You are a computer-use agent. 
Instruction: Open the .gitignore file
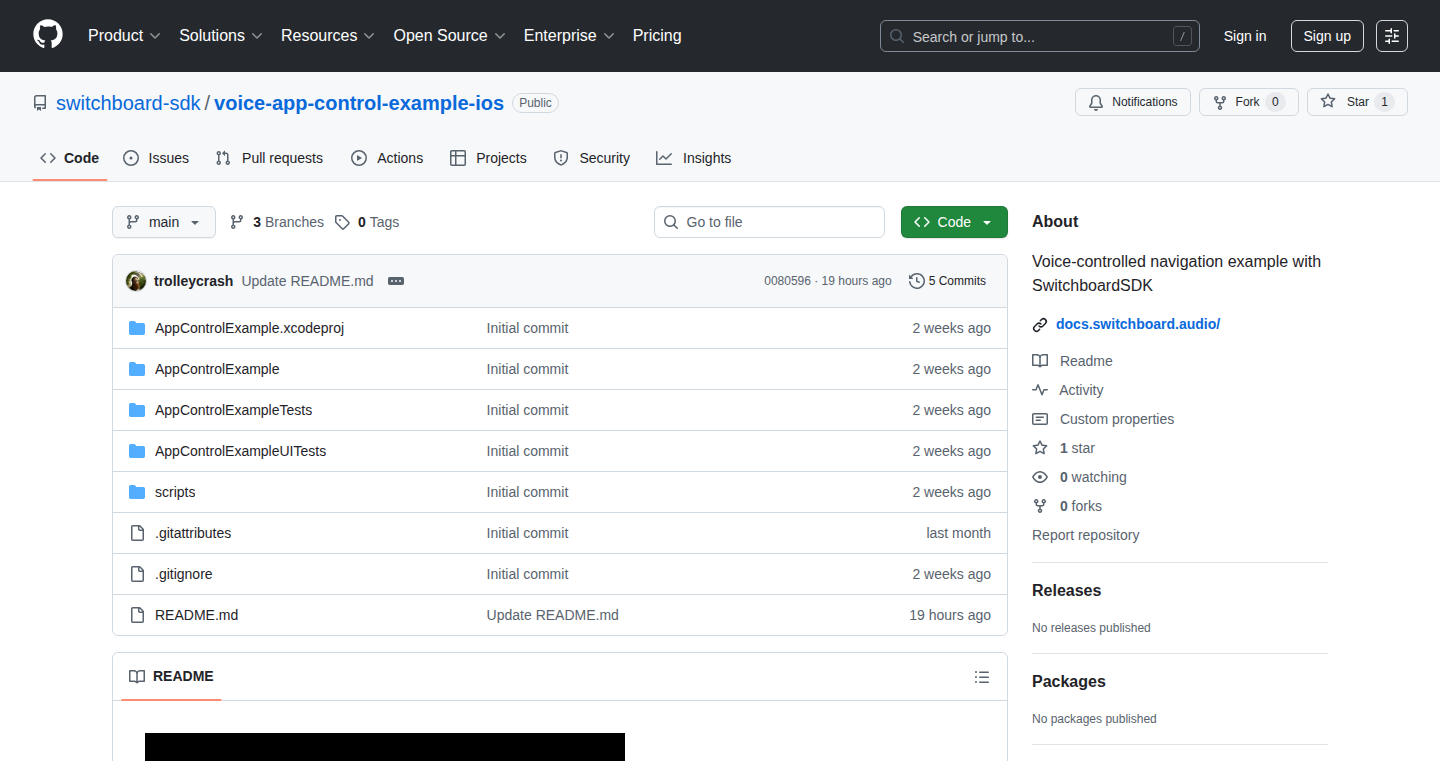tap(184, 574)
